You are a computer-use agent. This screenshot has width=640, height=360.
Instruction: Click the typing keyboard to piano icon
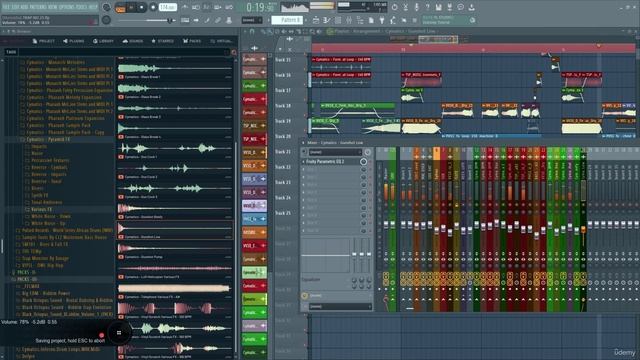point(185,20)
